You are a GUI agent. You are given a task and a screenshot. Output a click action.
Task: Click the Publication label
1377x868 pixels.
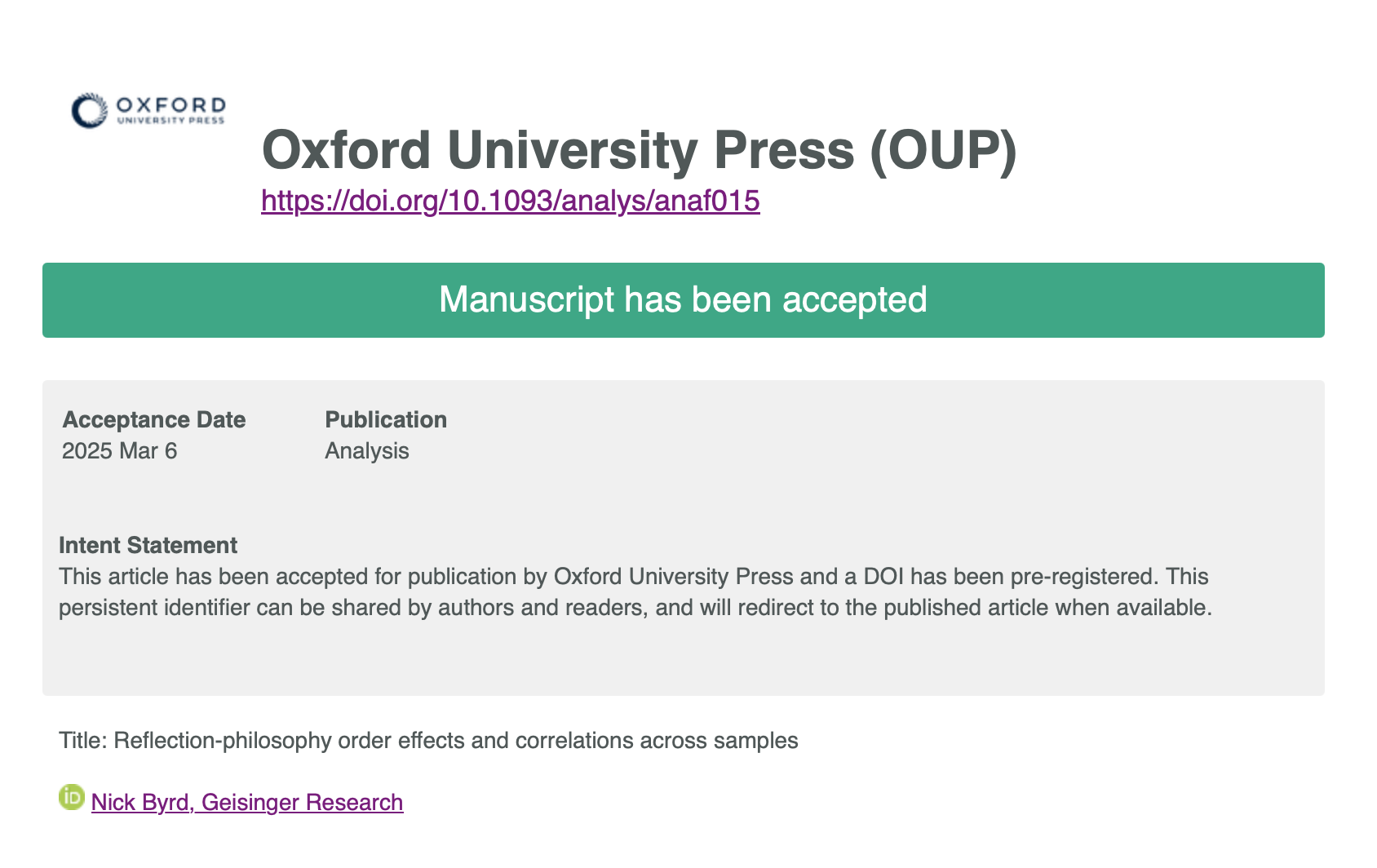[386, 419]
